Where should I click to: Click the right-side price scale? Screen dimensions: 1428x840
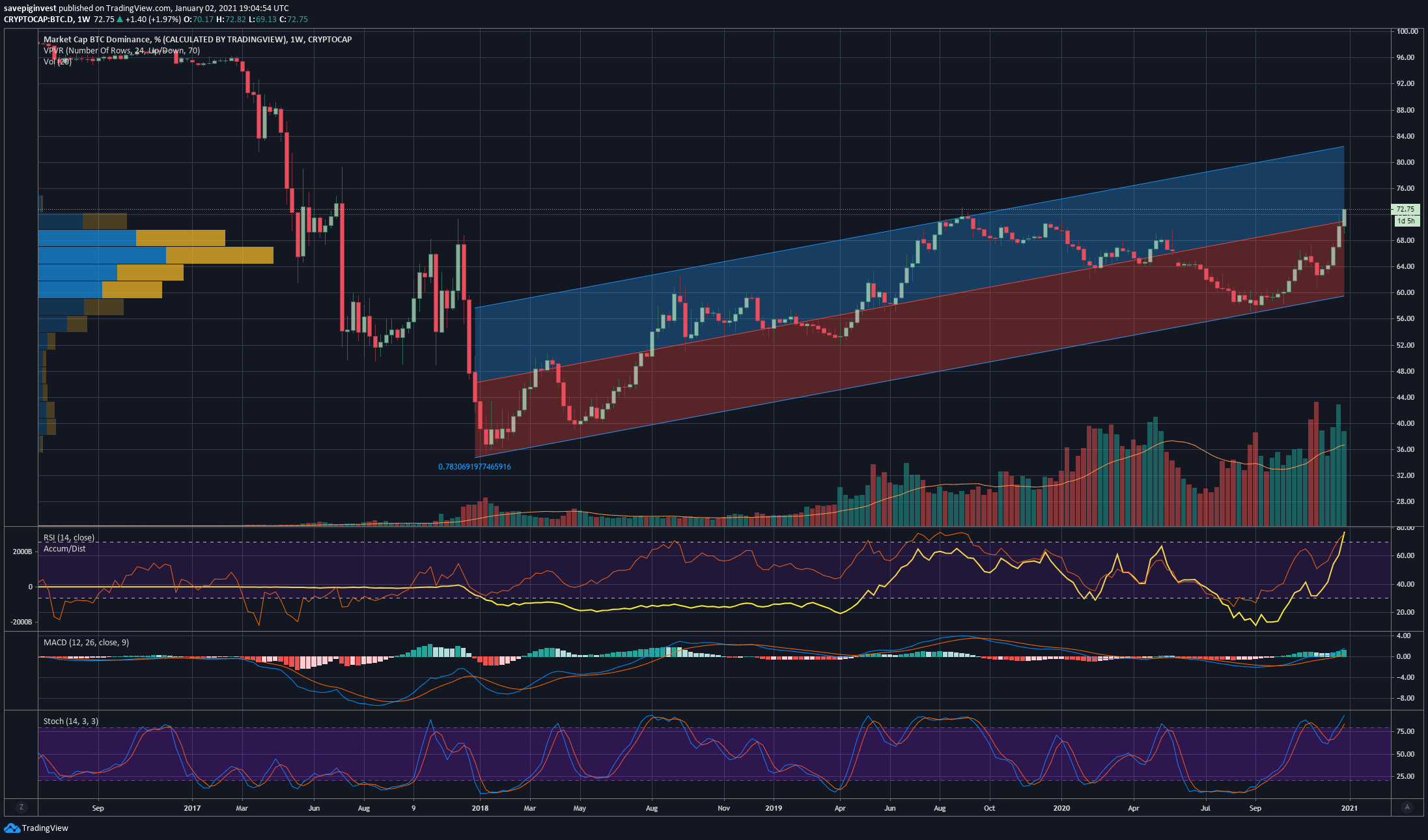[1405, 326]
